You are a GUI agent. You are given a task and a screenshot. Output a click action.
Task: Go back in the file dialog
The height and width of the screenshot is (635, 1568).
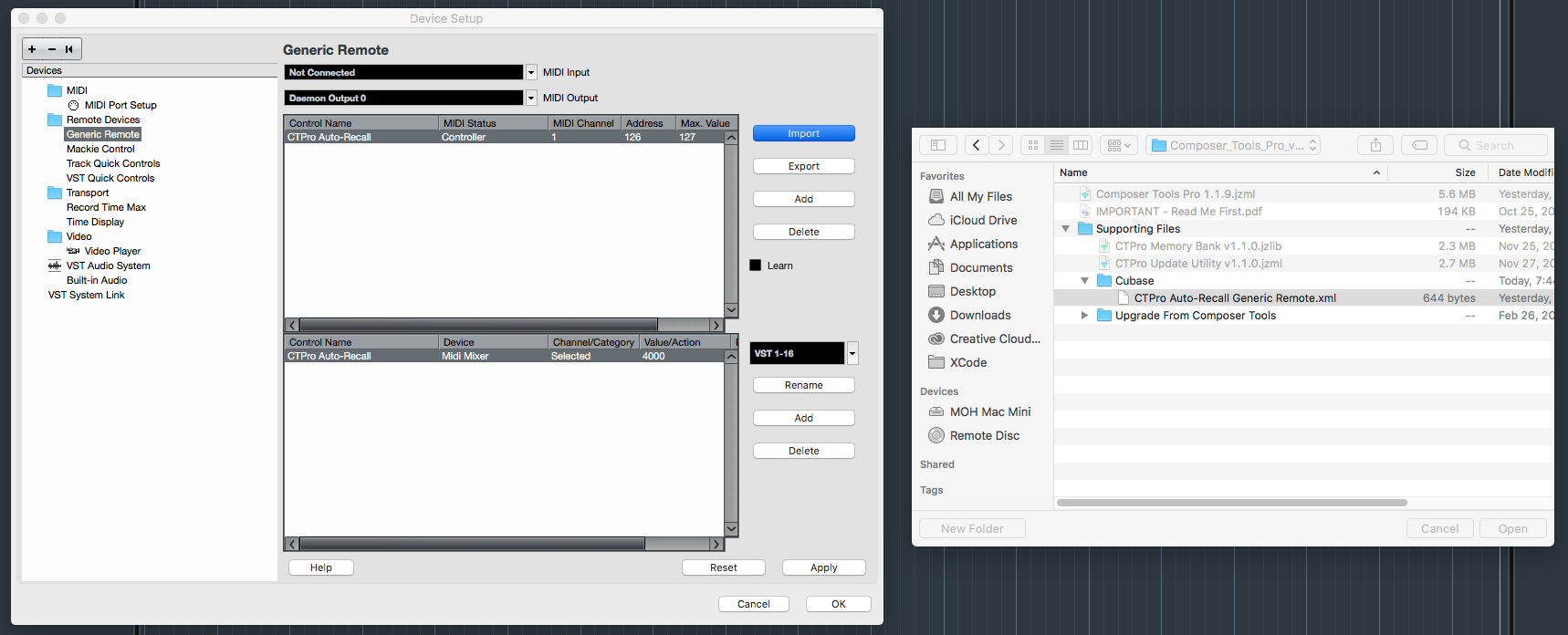coord(977,145)
